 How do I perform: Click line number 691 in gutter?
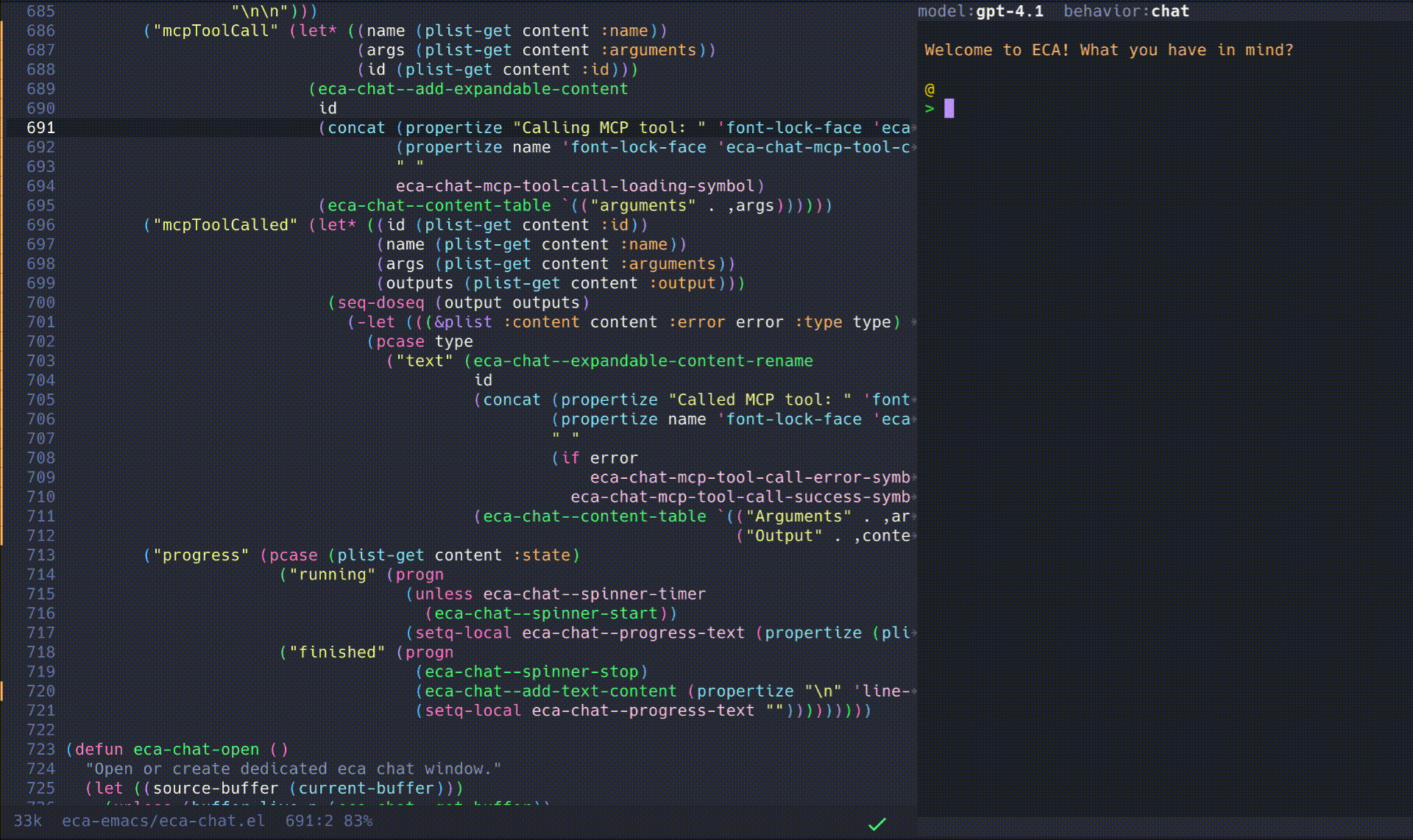40,128
